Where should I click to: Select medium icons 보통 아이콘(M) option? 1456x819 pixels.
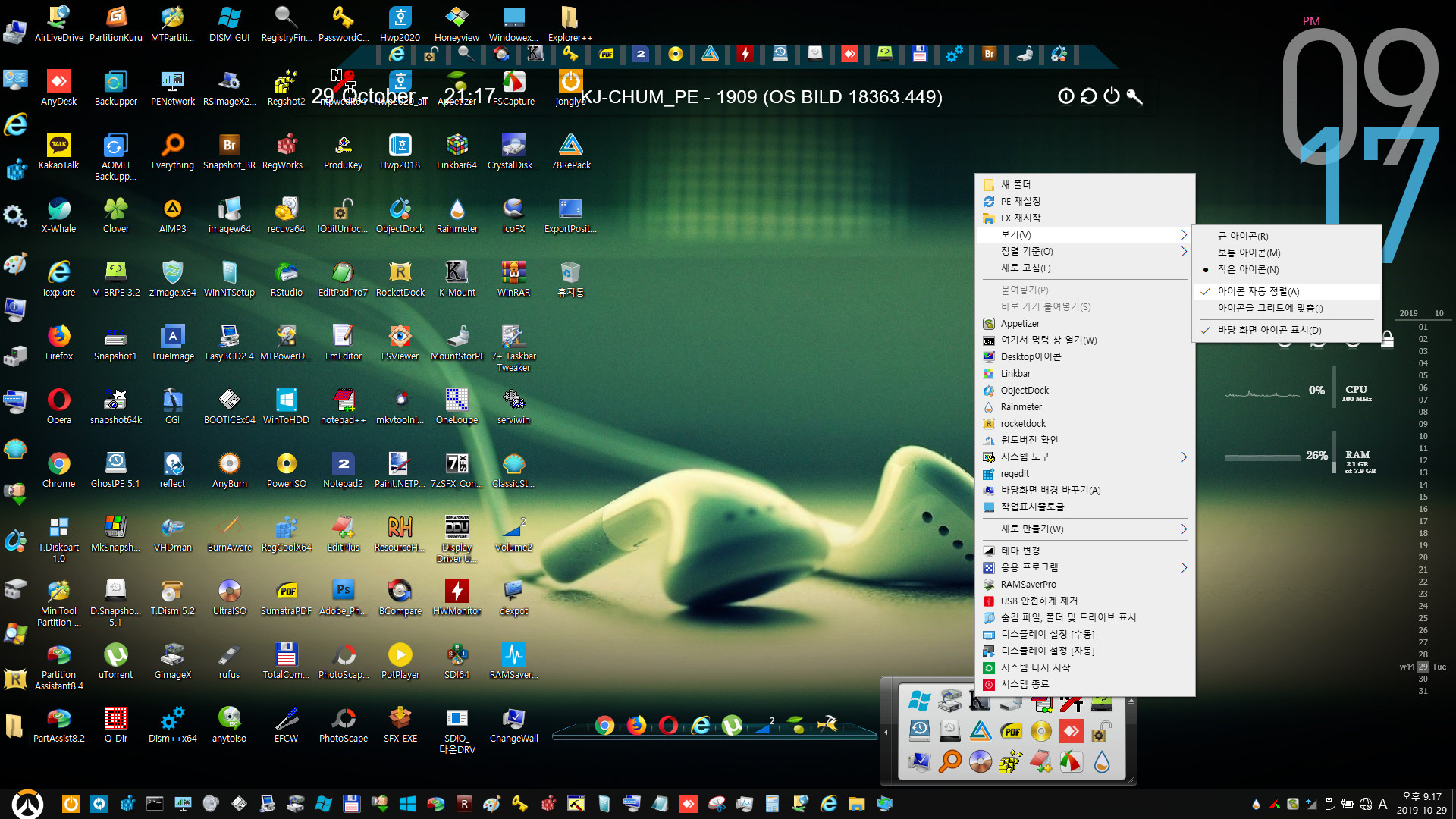[x=1287, y=253]
